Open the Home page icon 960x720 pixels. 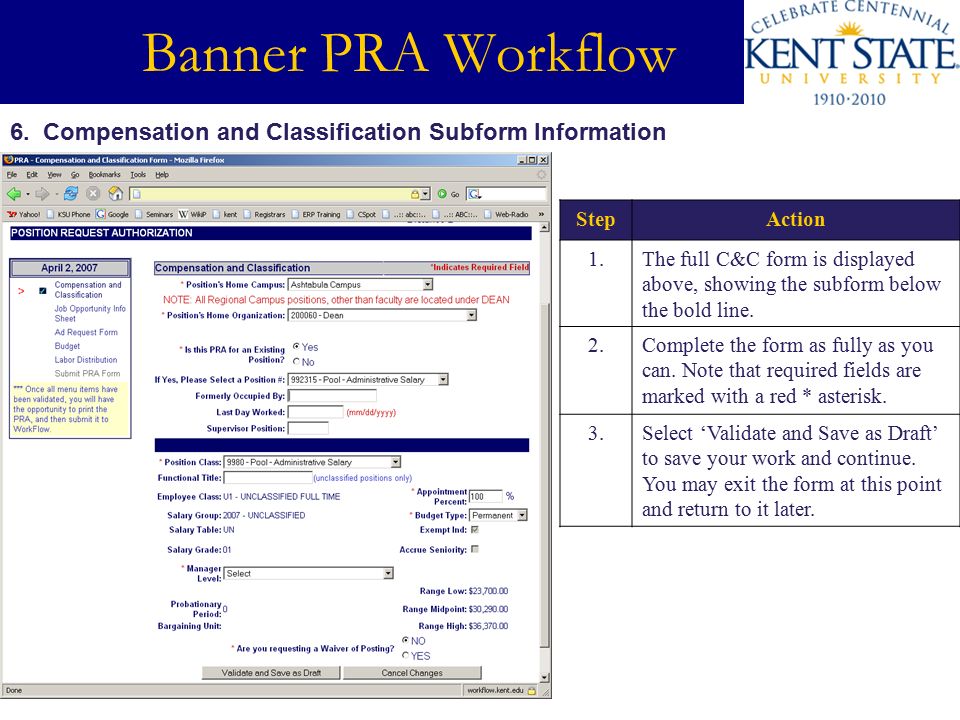coord(116,194)
